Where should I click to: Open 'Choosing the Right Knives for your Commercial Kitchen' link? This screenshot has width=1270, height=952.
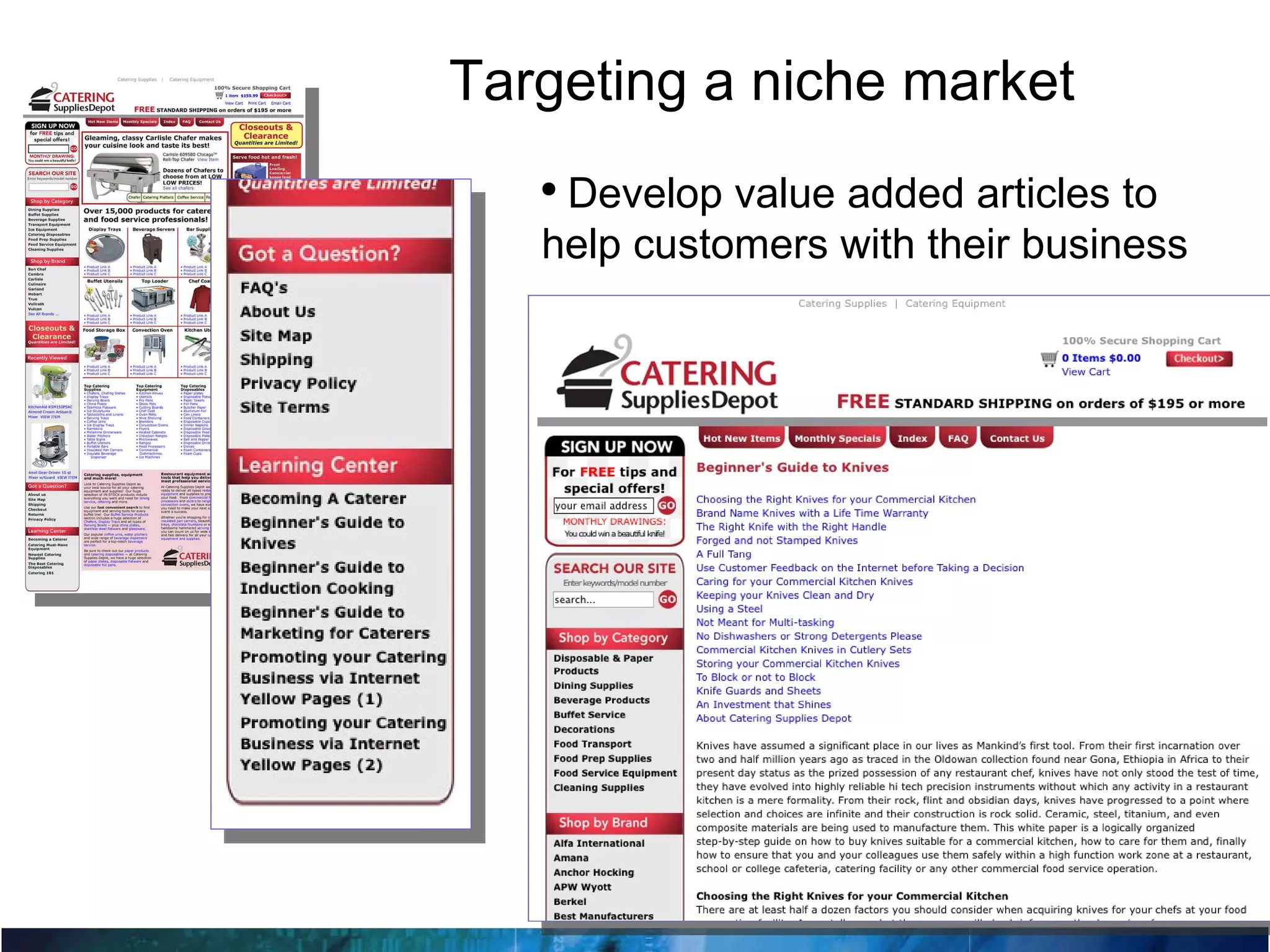click(836, 500)
